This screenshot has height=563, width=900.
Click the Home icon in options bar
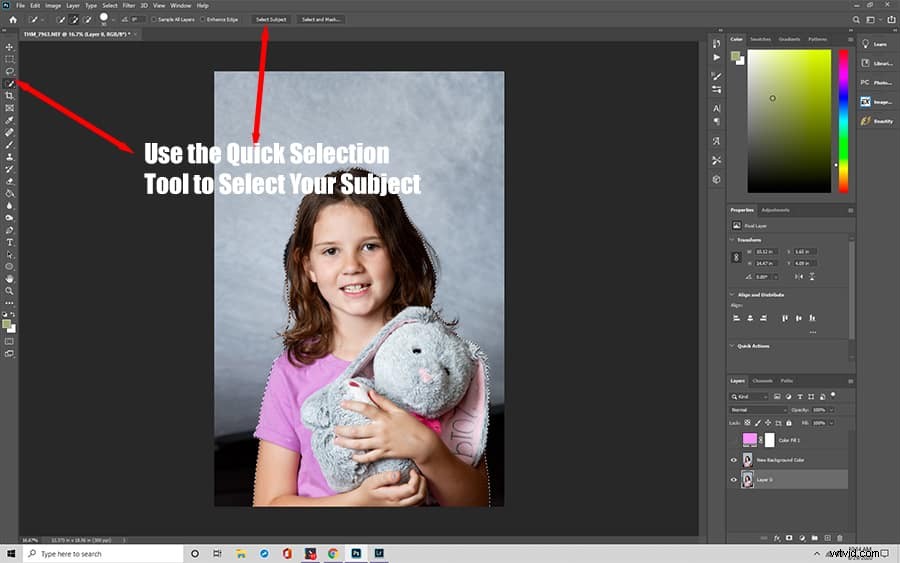[13, 20]
